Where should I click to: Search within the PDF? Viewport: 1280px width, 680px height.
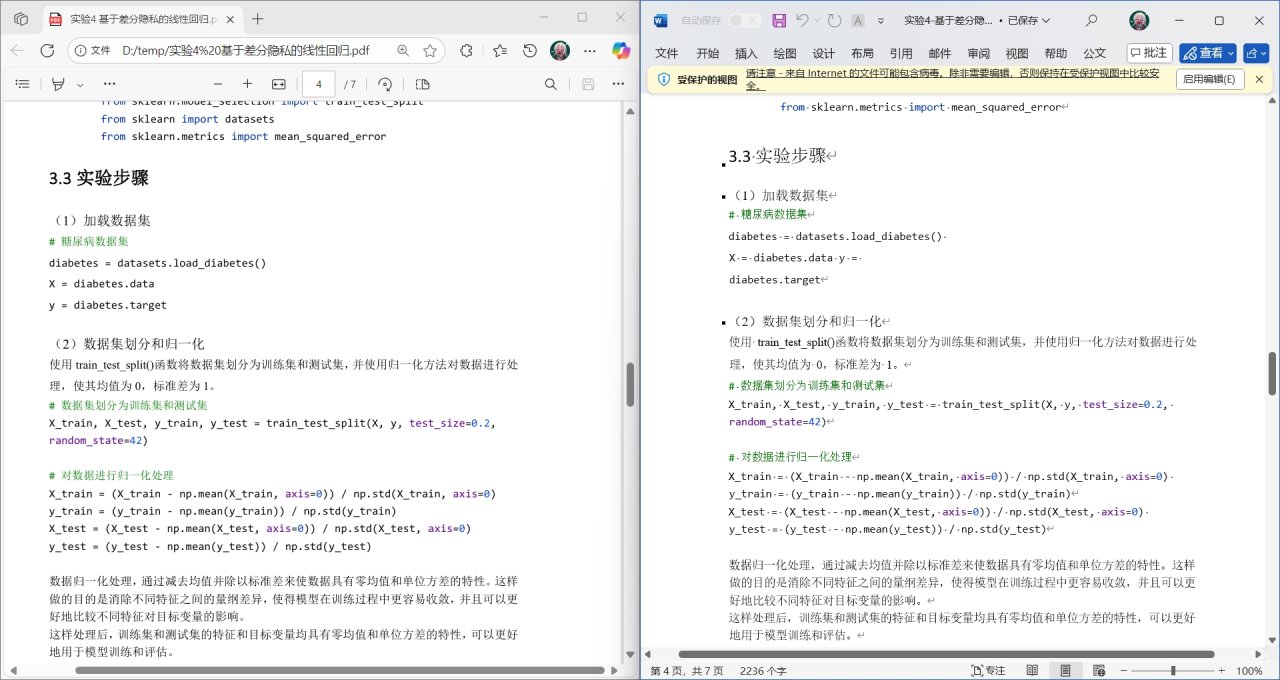tap(551, 85)
